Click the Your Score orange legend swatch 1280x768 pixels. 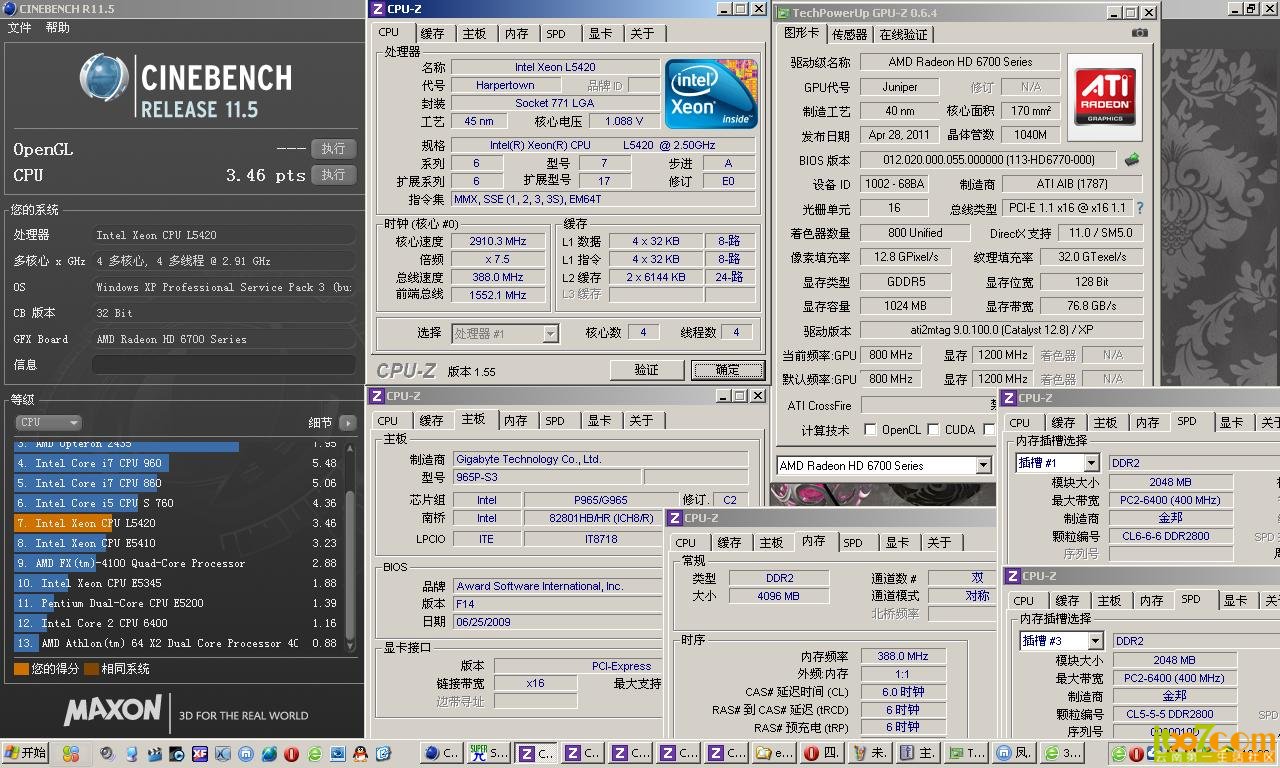[21, 669]
